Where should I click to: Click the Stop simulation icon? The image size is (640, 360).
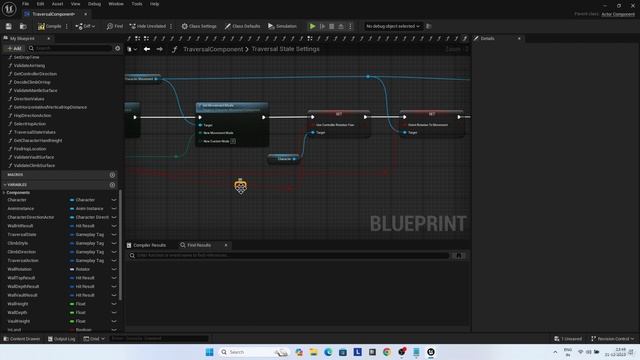point(331,26)
